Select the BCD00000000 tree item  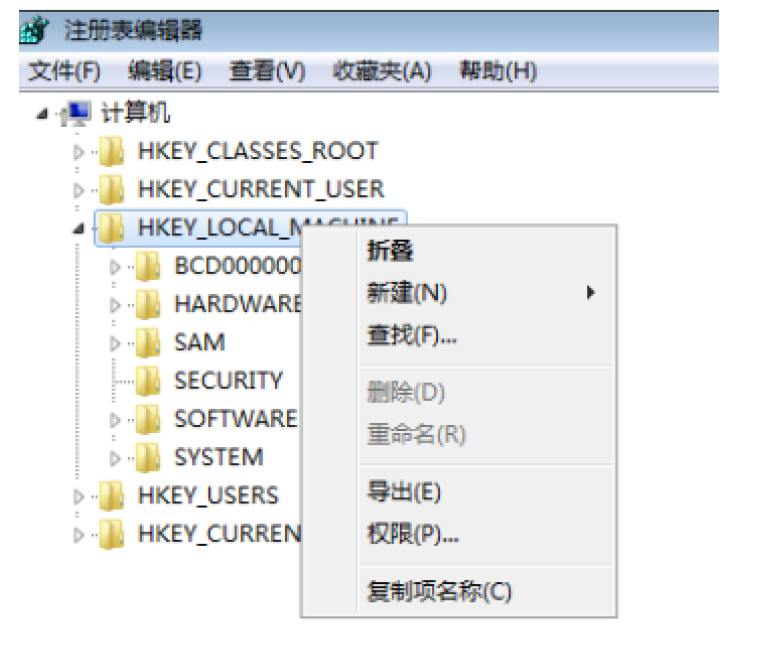coord(237,267)
